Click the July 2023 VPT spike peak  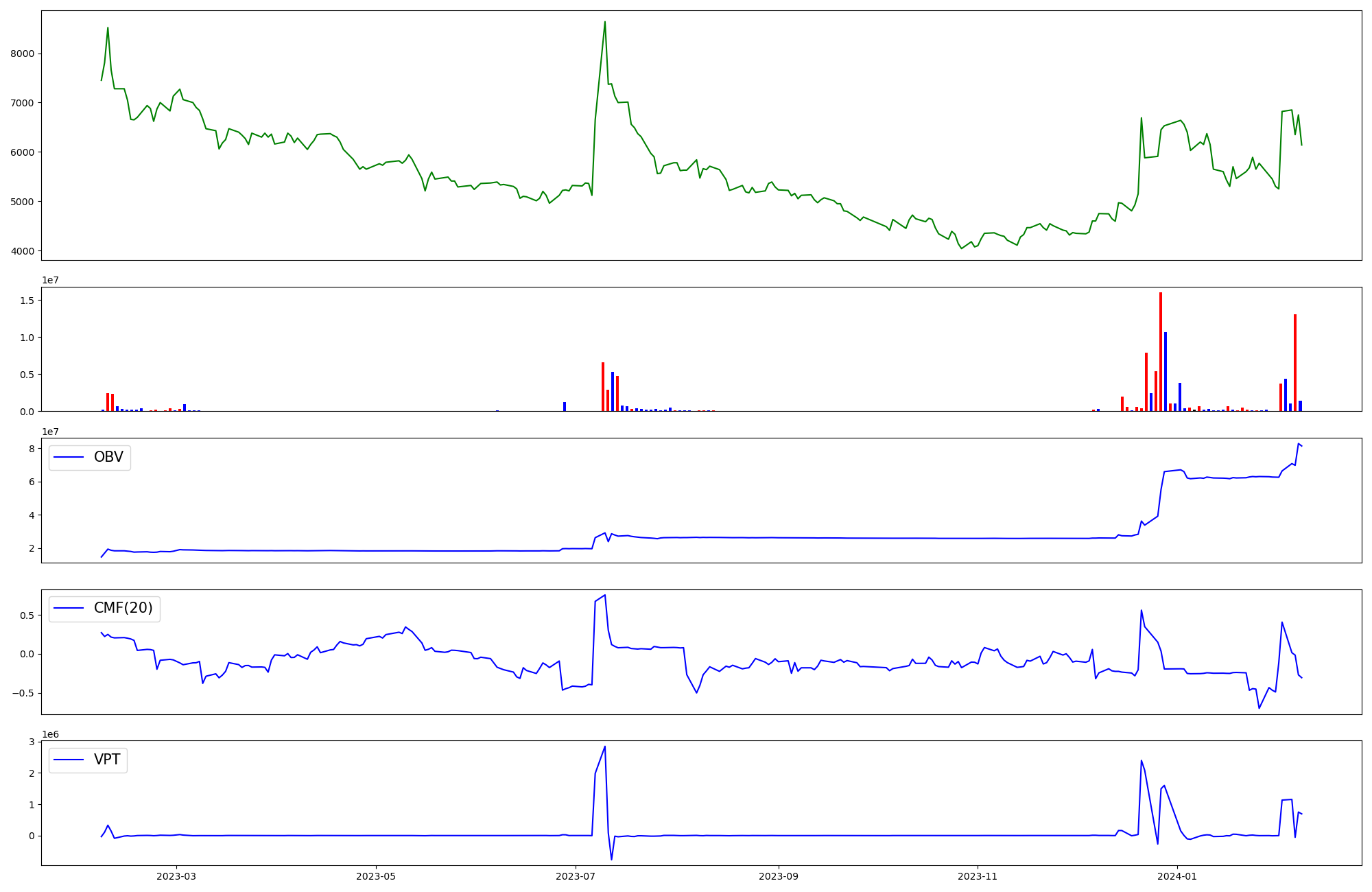[604, 747]
